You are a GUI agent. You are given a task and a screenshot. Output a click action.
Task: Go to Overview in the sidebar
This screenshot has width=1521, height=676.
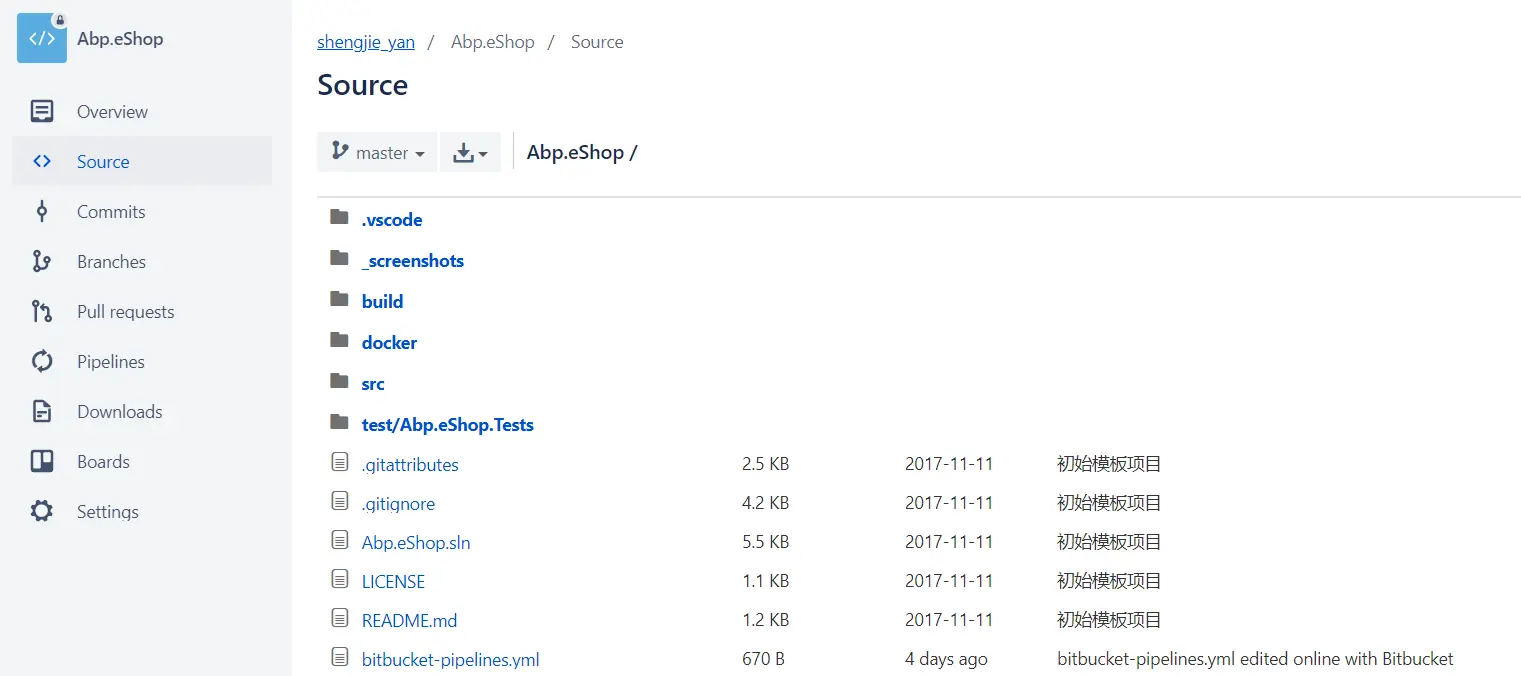(142, 111)
